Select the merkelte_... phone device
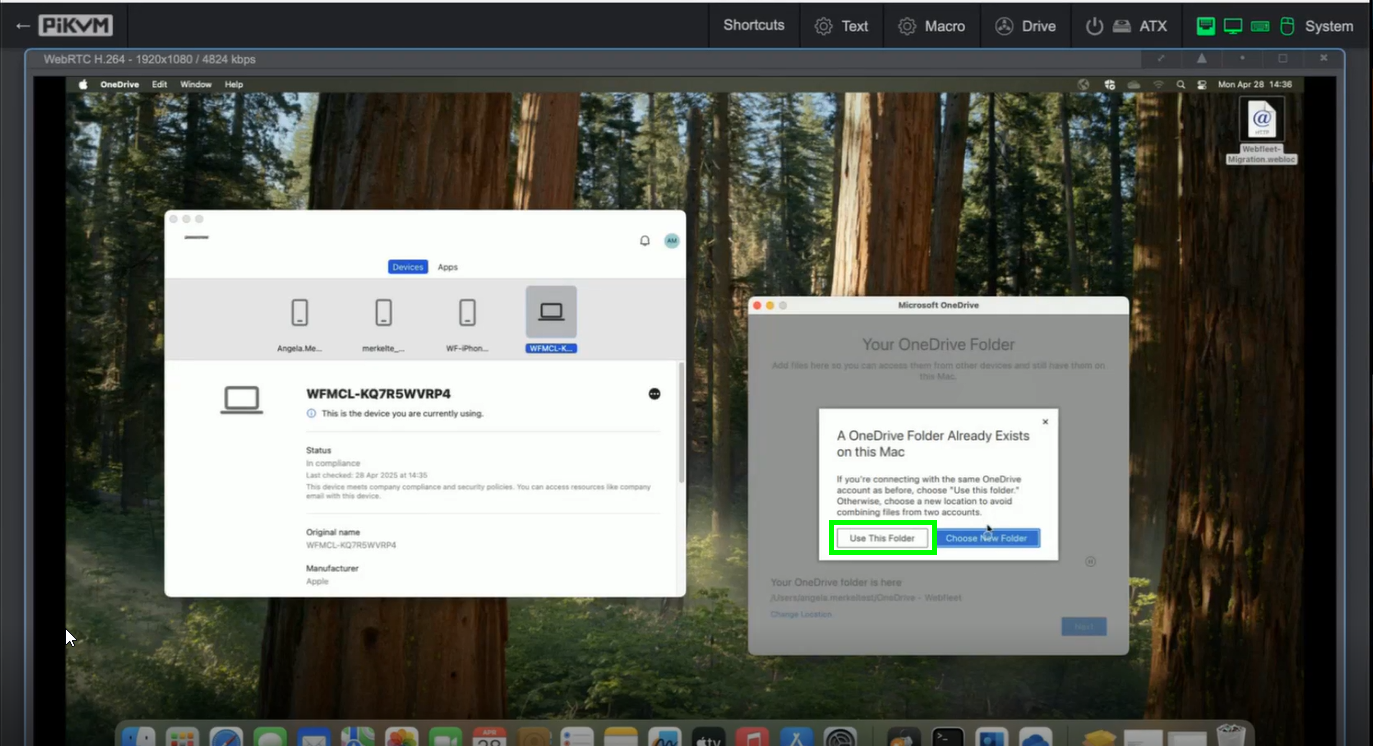Image resolution: width=1373 pixels, height=746 pixels. click(x=384, y=321)
